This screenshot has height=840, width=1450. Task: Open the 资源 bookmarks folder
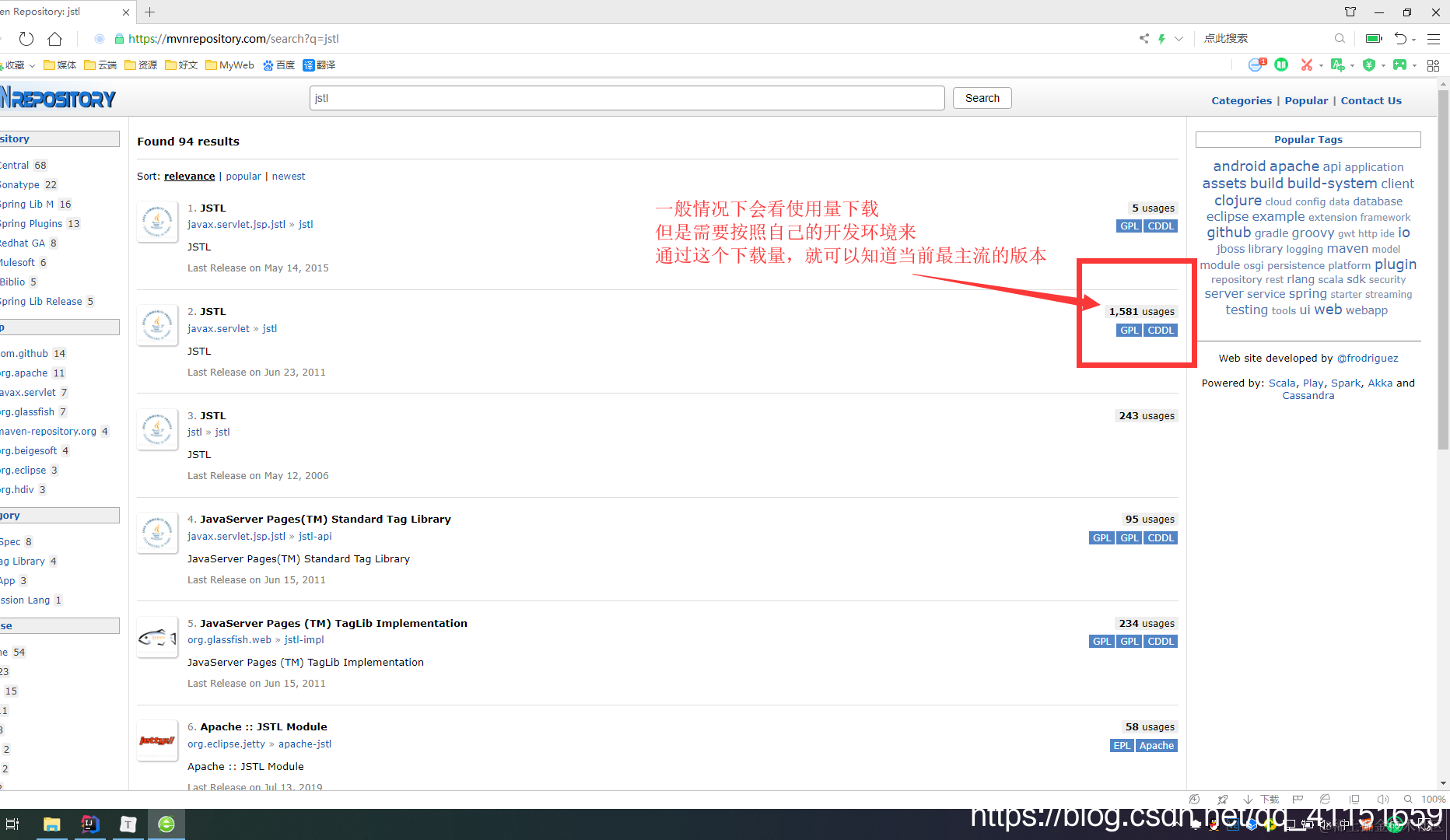click(x=141, y=65)
